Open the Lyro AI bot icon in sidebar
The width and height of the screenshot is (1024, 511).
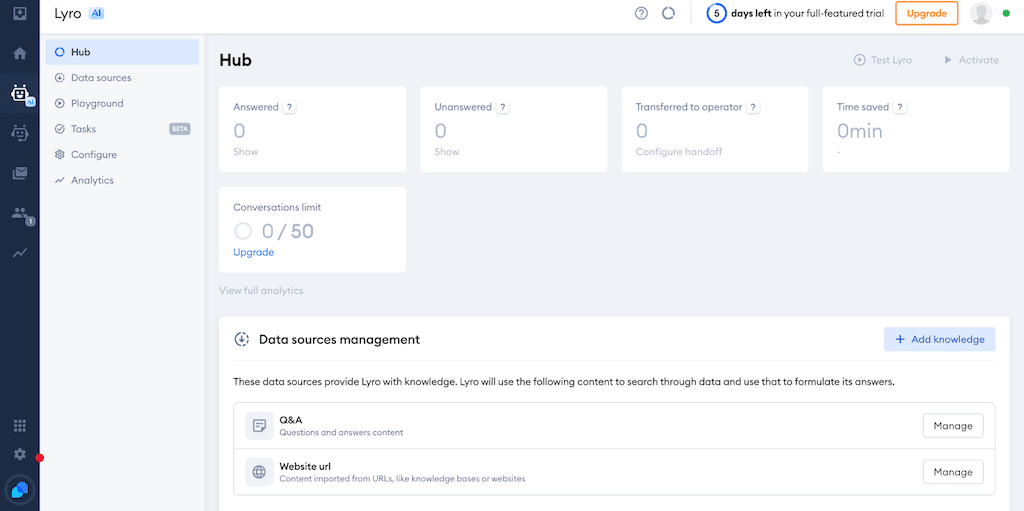click(x=20, y=94)
